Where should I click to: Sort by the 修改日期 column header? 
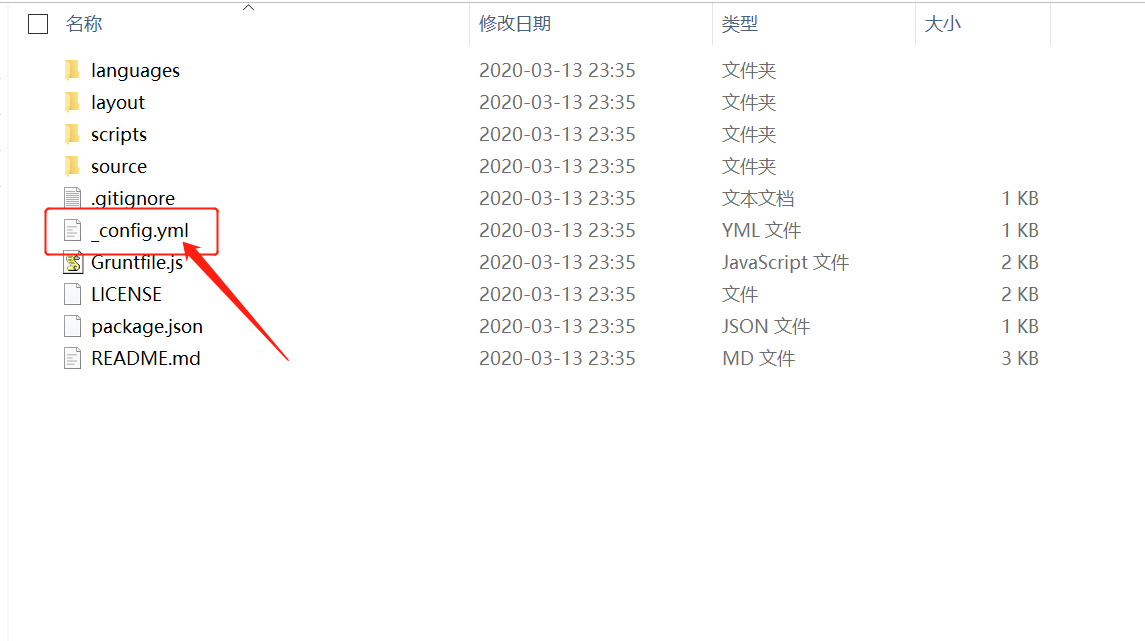point(515,24)
